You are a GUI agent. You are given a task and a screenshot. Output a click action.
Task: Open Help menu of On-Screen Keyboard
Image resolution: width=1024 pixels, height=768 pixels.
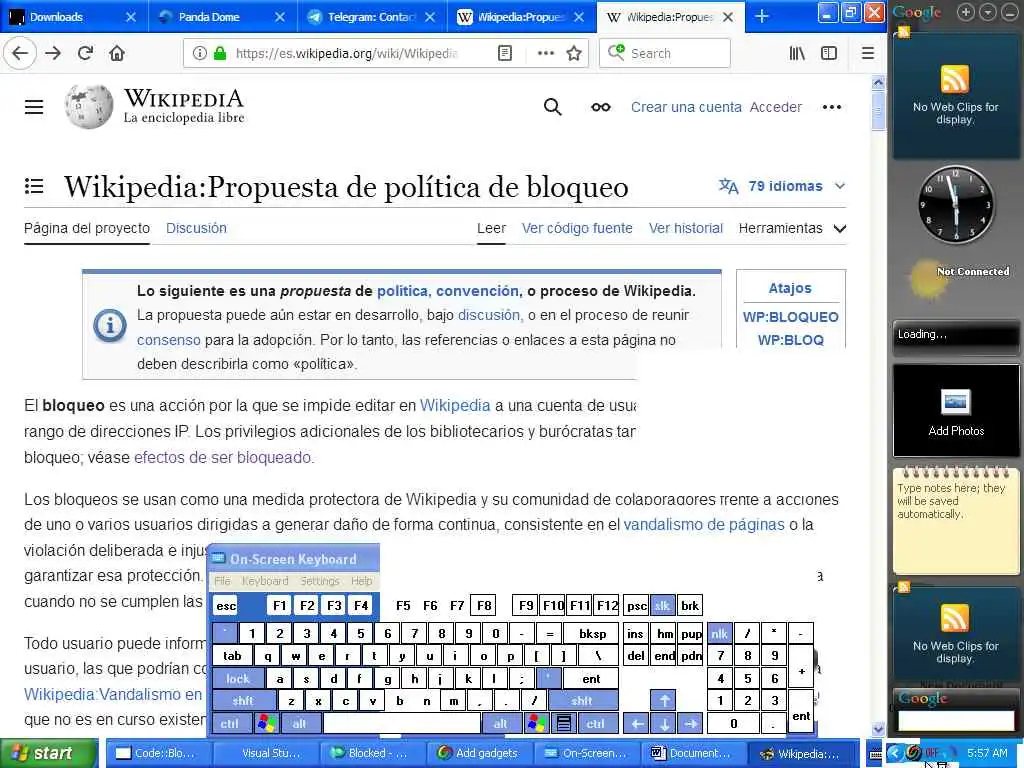(361, 581)
